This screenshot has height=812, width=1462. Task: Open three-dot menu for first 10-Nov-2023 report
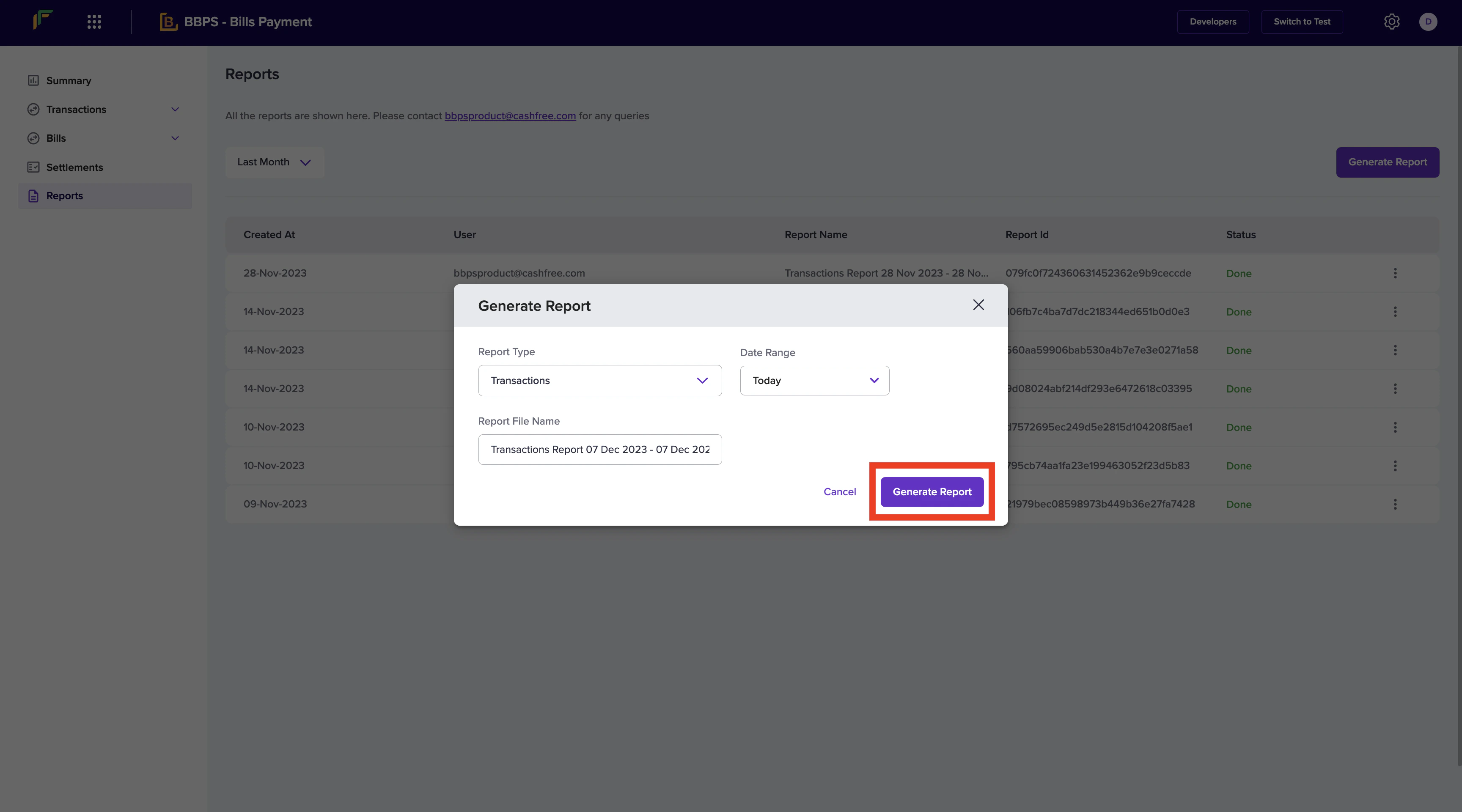click(1395, 427)
